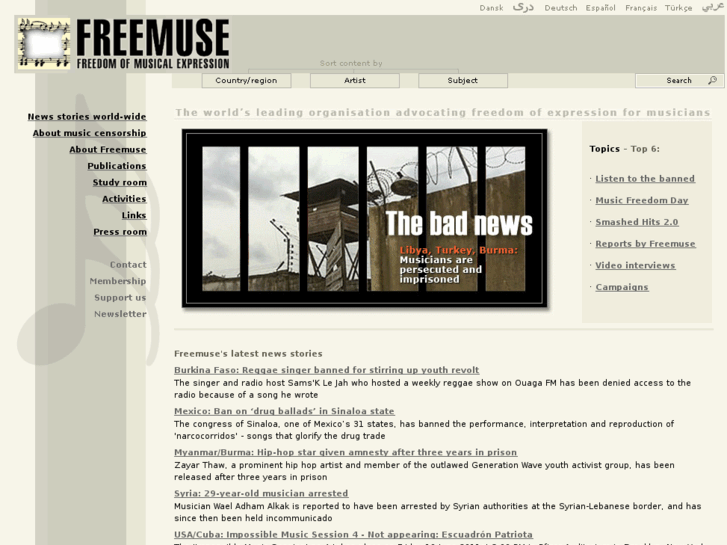The height and width of the screenshot is (545, 727).
Task: Switch language to Dari
Action: pos(523,7)
